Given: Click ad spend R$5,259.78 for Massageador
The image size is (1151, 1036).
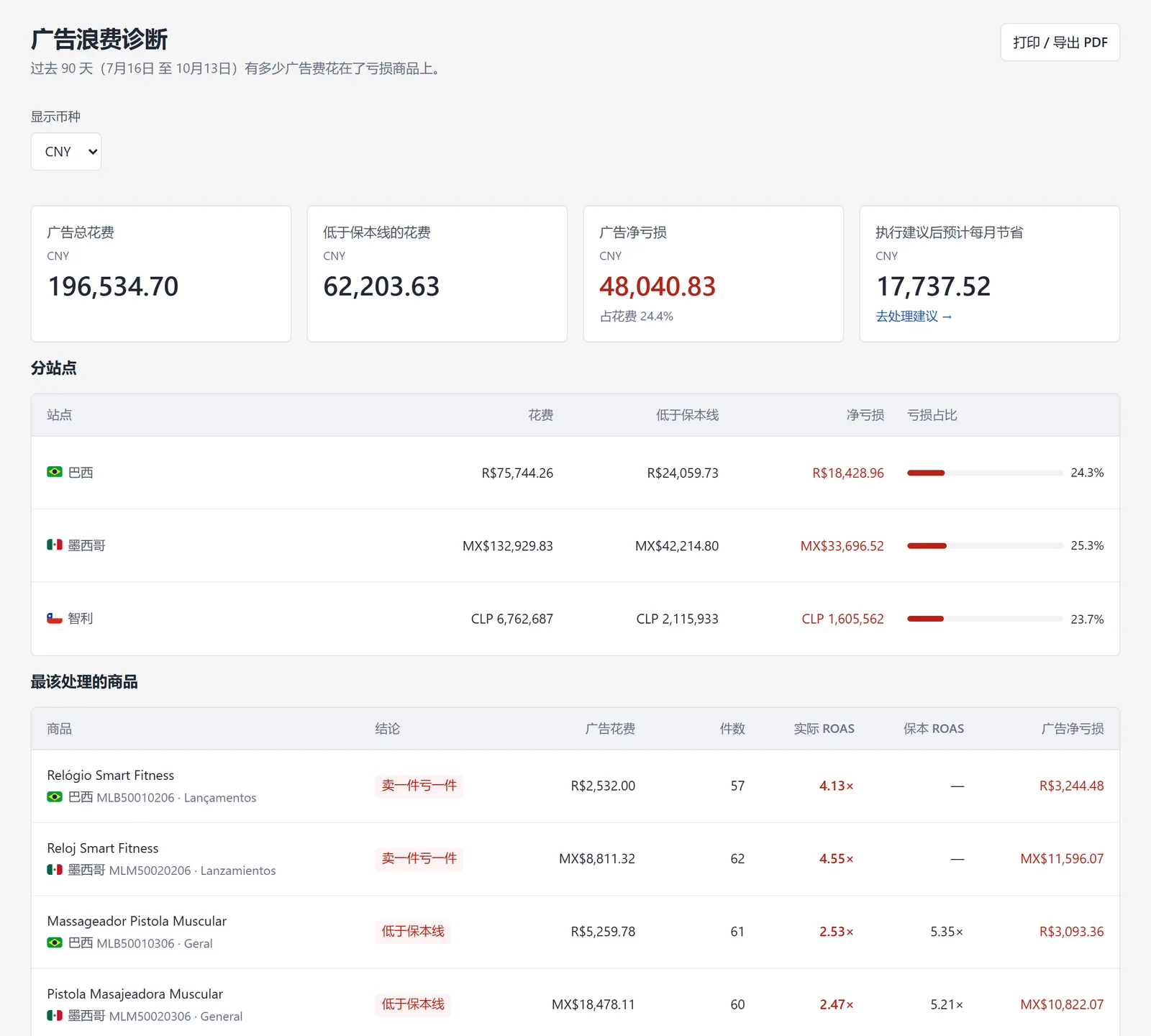Looking at the screenshot, I should [x=603, y=932].
